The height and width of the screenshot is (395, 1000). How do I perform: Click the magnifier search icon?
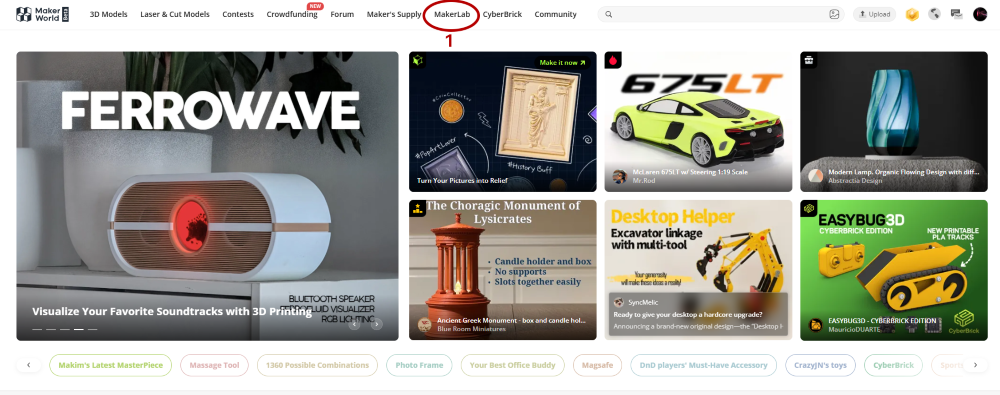tap(609, 14)
